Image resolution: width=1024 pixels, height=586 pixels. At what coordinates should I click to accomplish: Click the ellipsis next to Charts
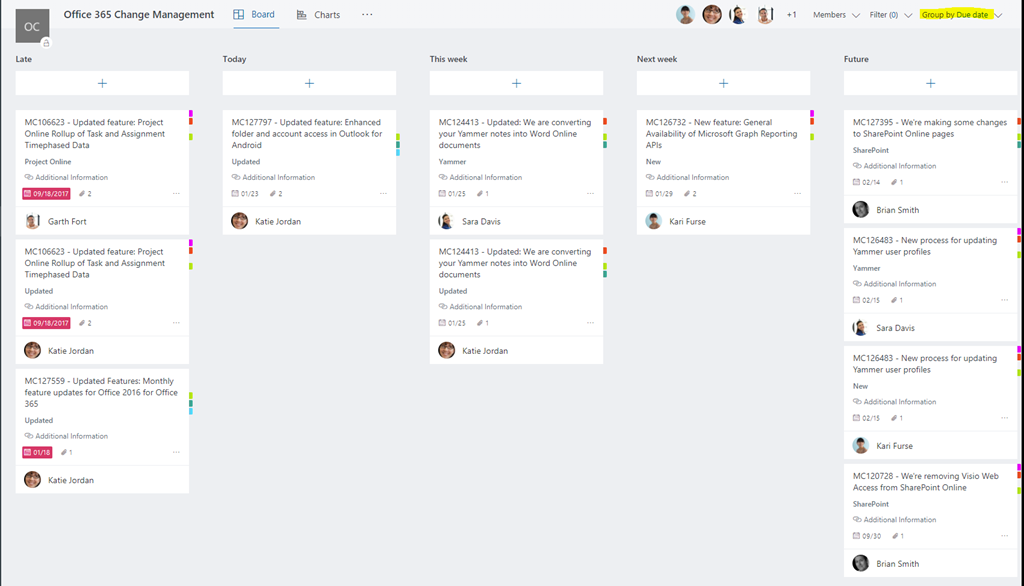367,15
